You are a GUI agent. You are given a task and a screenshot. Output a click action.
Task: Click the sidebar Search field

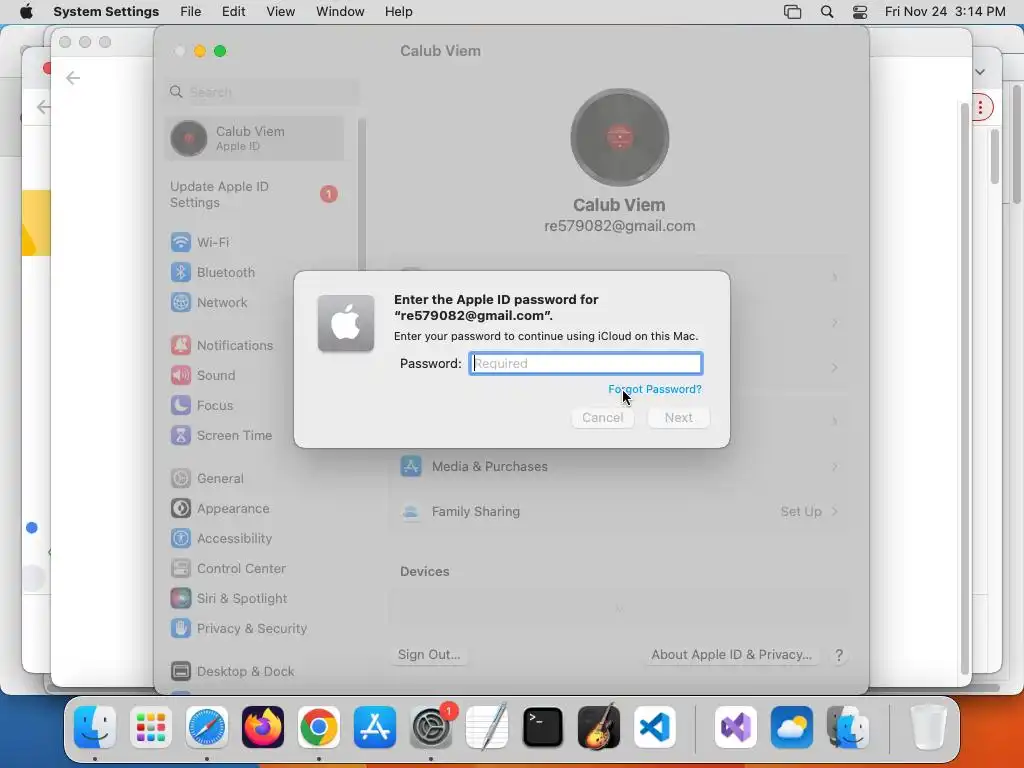[x=263, y=92]
